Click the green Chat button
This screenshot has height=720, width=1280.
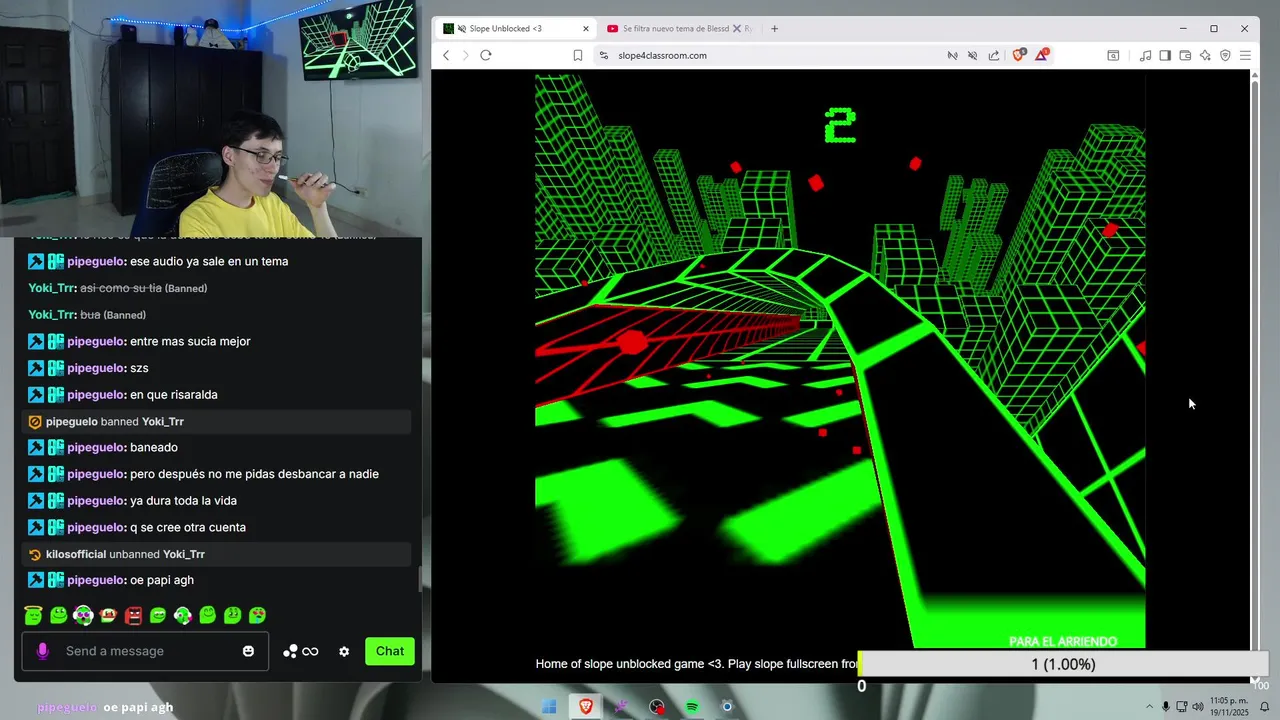pos(390,651)
